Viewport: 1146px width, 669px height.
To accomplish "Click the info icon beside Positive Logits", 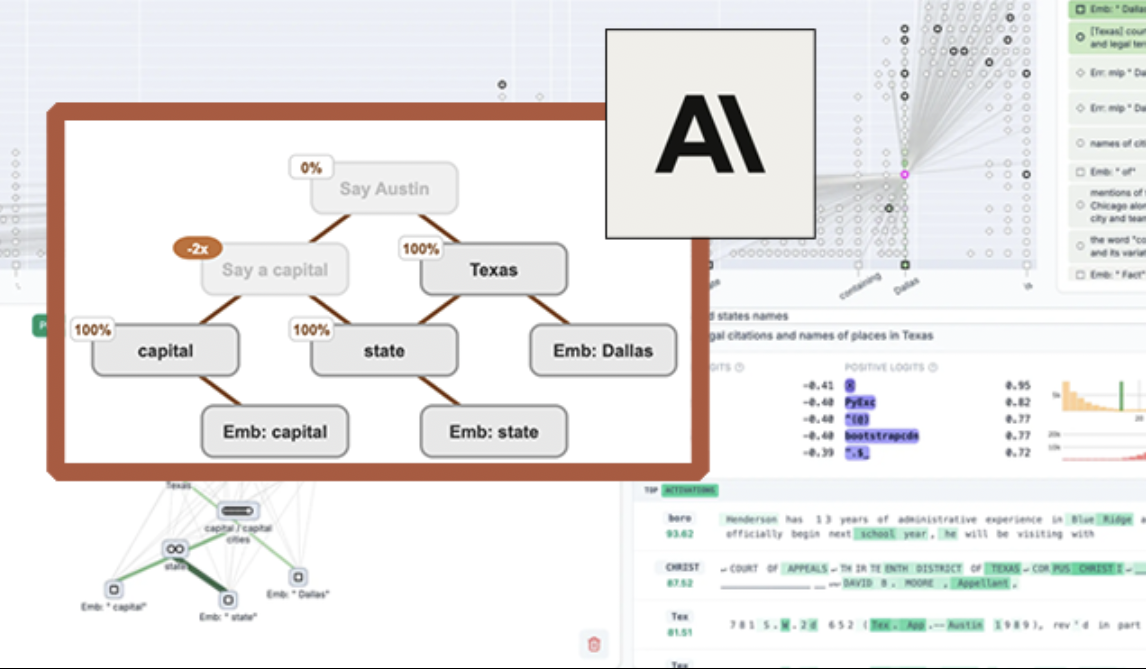I will pos(932,367).
